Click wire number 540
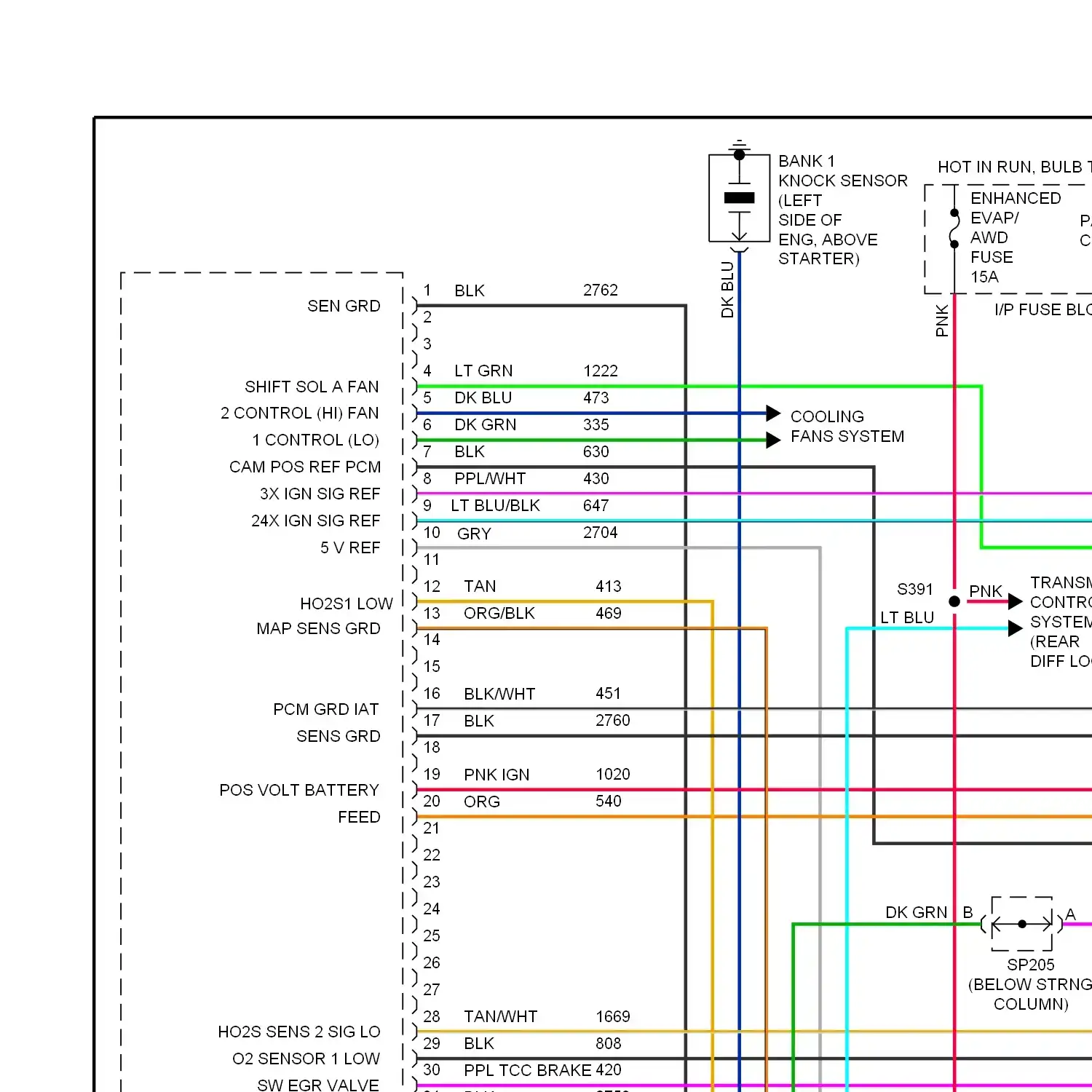Screen dimensions: 1092x1092 609,801
